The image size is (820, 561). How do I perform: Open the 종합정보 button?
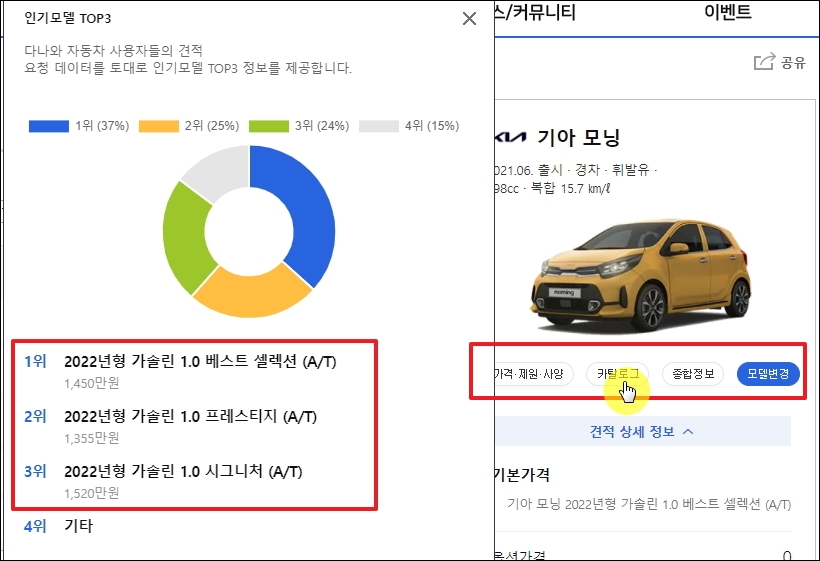(x=693, y=374)
